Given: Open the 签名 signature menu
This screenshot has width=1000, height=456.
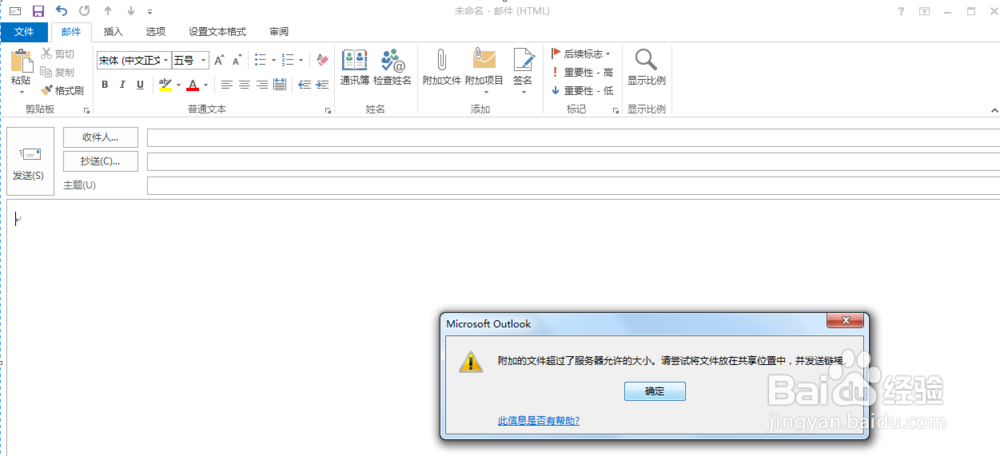Looking at the screenshot, I should point(523,71).
